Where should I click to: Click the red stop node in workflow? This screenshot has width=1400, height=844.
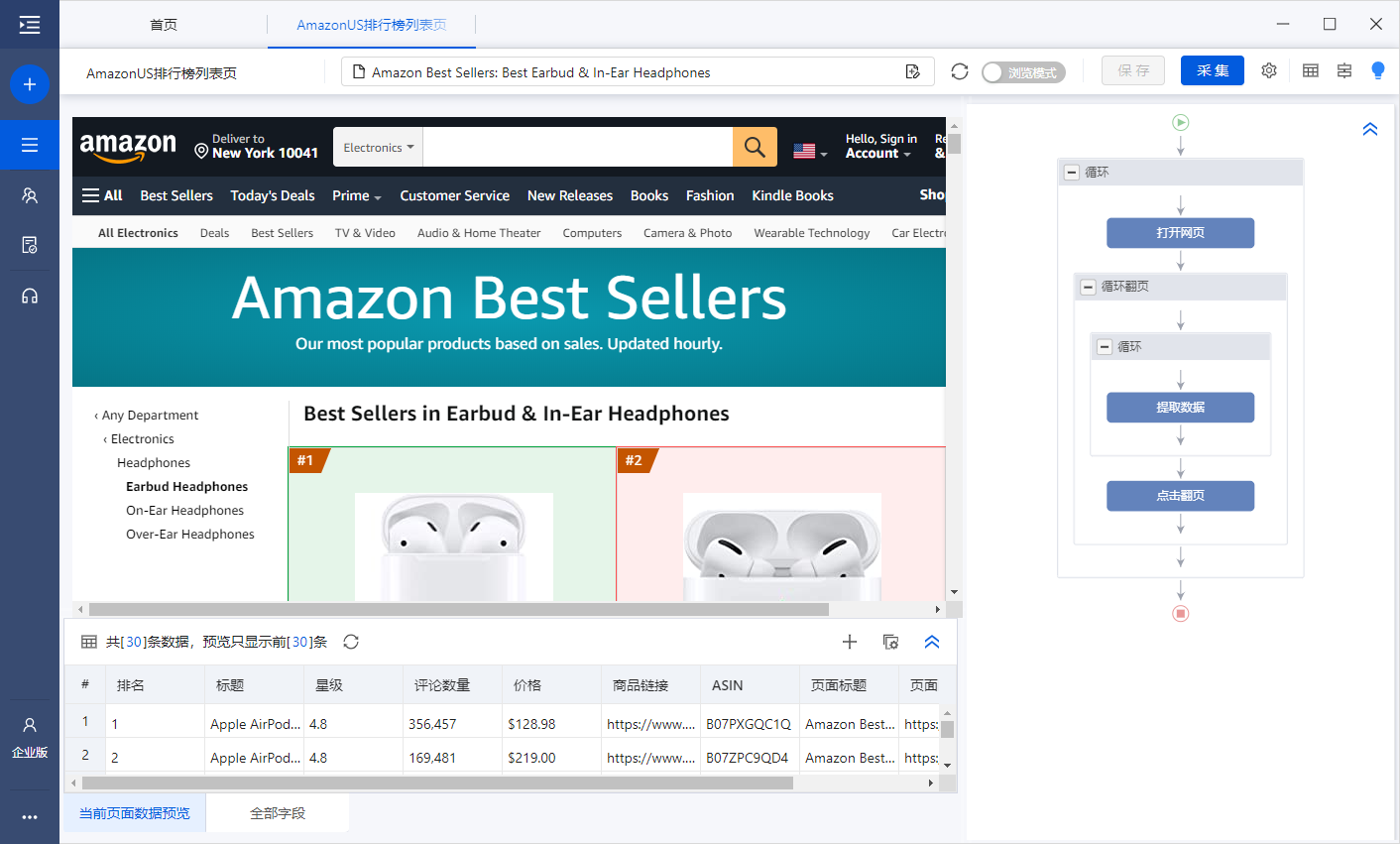(1180, 613)
